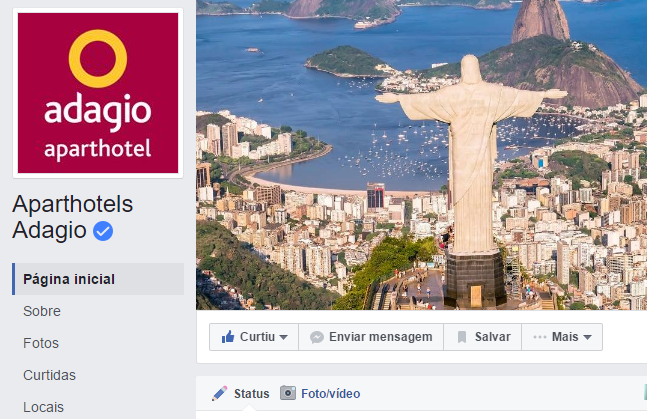The height and width of the screenshot is (419, 647).
Task: Open the Rio de Janeiro cover photo
Action: tap(421, 155)
